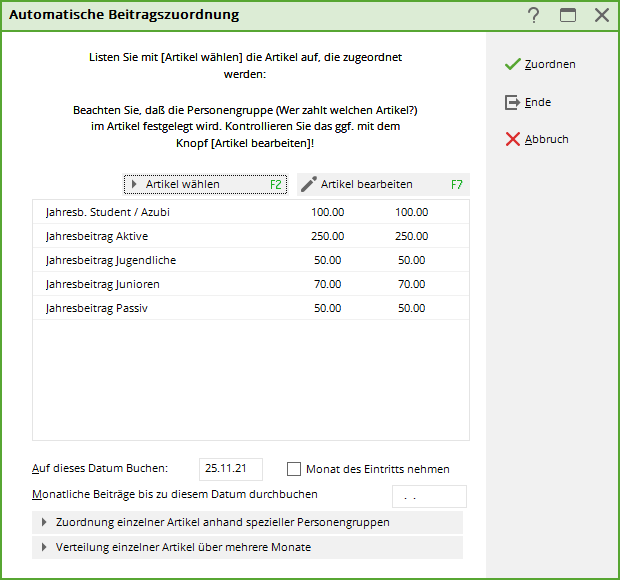Click the empty monthly end date field
Viewport: 620px width, 580px height.
click(428, 496)
